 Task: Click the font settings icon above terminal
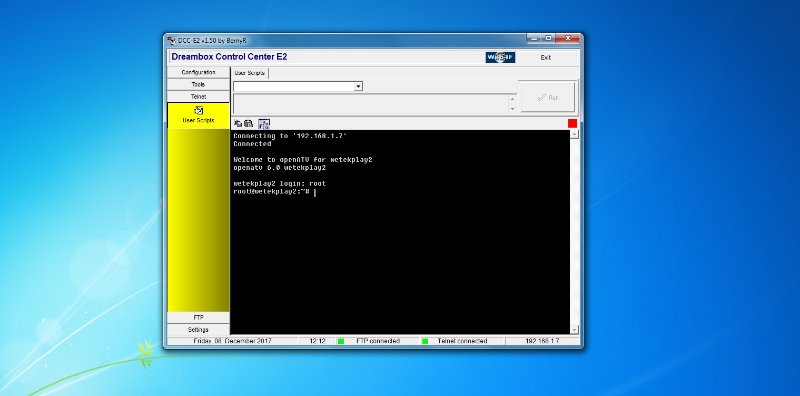pos(264,123)
